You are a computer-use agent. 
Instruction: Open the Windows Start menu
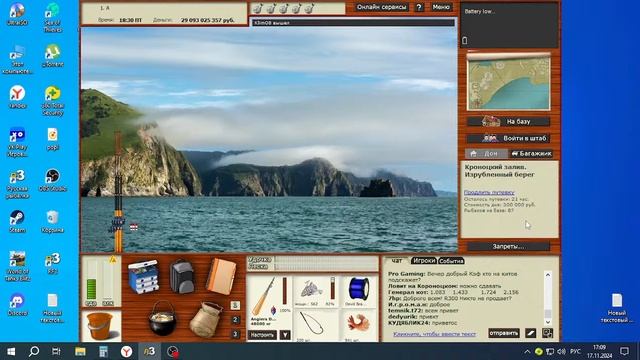pyautogui.click(x=11, y=351)
